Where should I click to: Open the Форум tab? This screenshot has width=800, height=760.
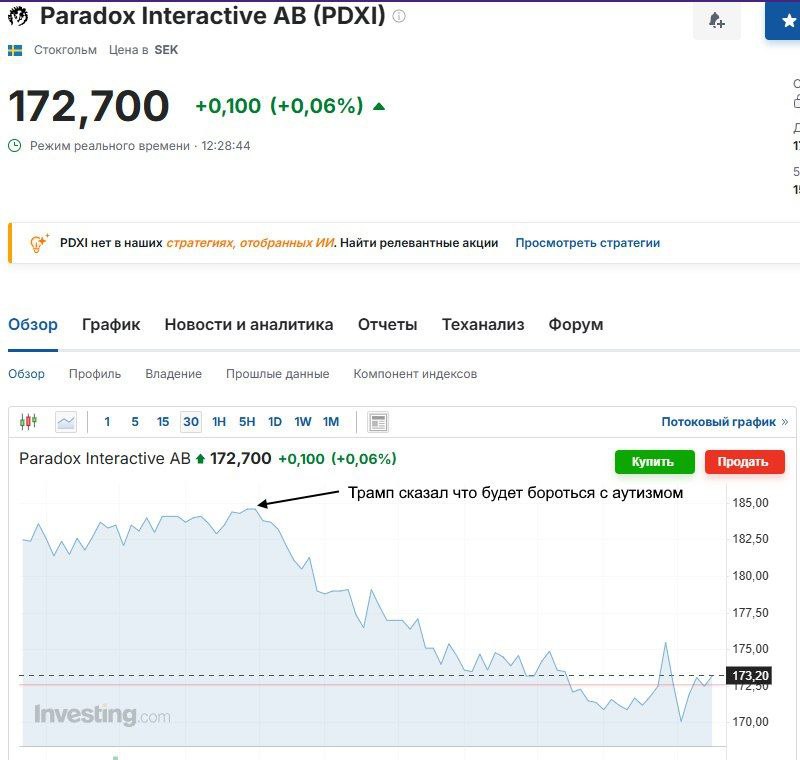(576, 324)
